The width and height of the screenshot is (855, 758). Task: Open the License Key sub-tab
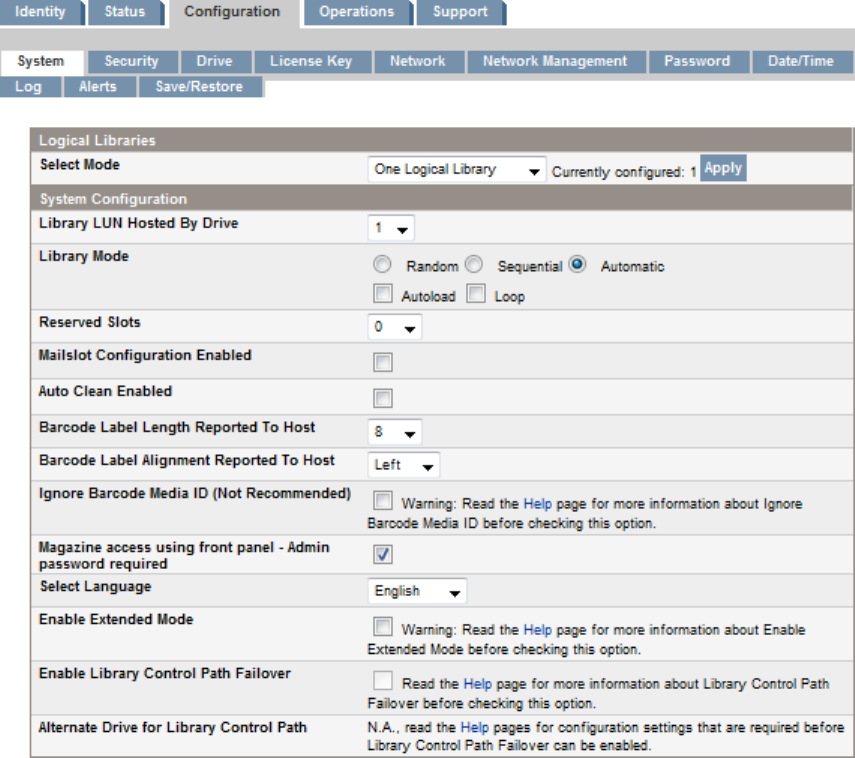[310, 61]
